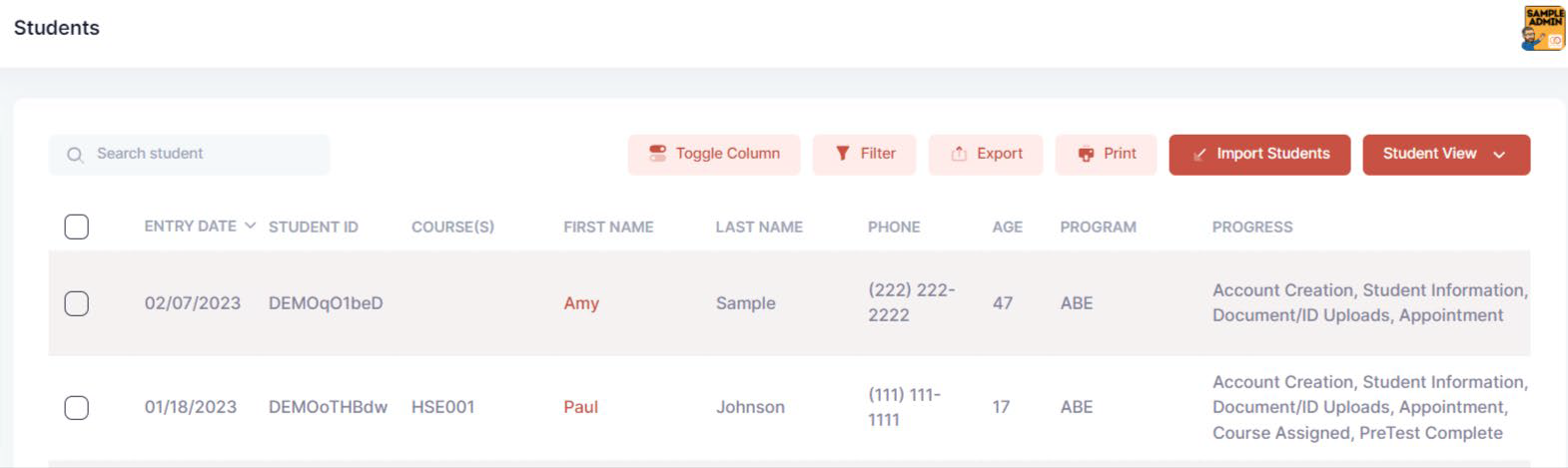Tick the select-all checkbox in header
Viewport: 1568px width, 468px height.
(x=76, y=227)
